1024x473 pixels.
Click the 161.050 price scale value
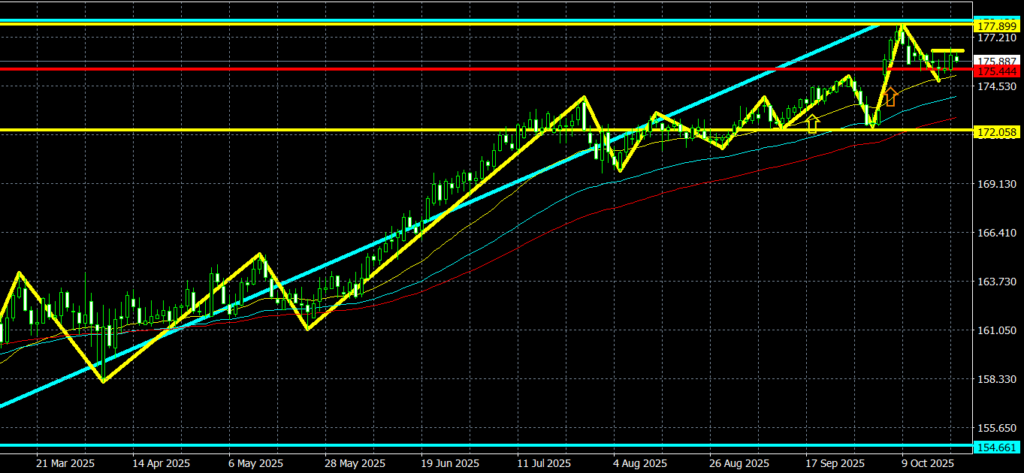click(997, 331)
